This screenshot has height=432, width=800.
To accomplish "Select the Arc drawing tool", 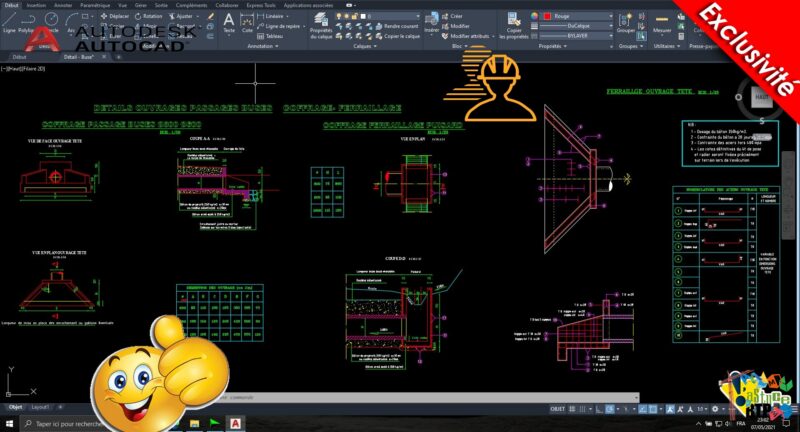I will point(72,23).
